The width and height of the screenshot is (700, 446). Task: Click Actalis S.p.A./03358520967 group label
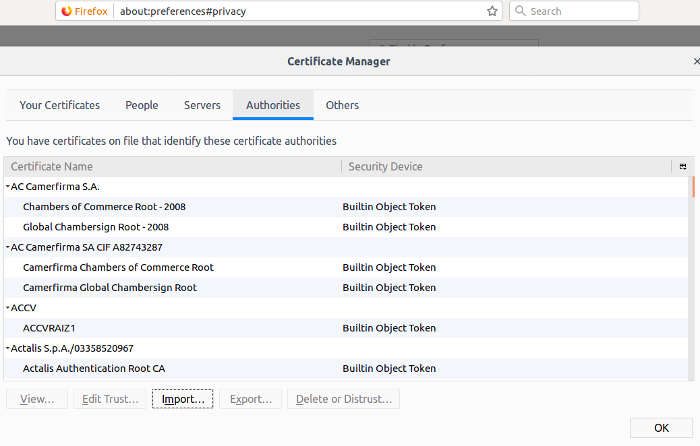pyautogui.click(x=72, y=348)
